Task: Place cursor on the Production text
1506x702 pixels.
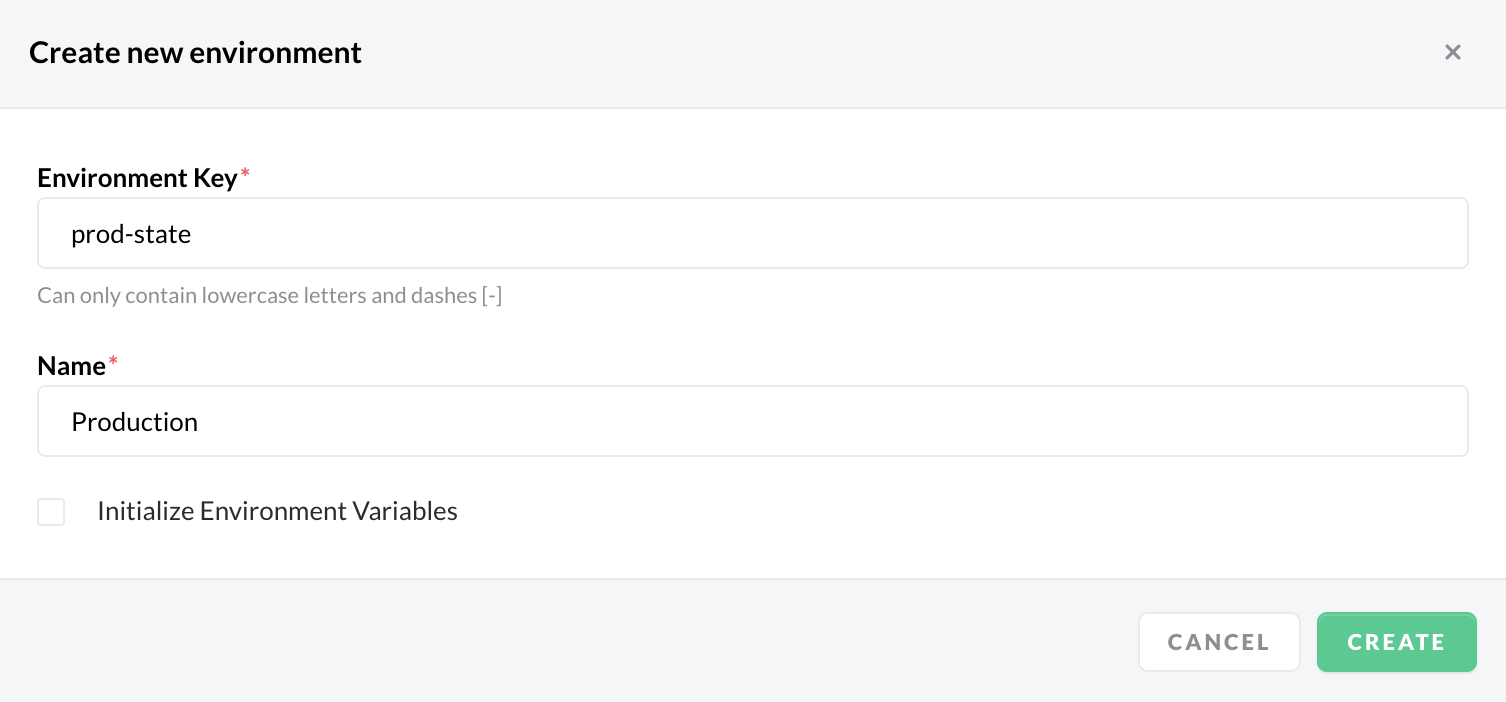Action: (x=134, y=422)
